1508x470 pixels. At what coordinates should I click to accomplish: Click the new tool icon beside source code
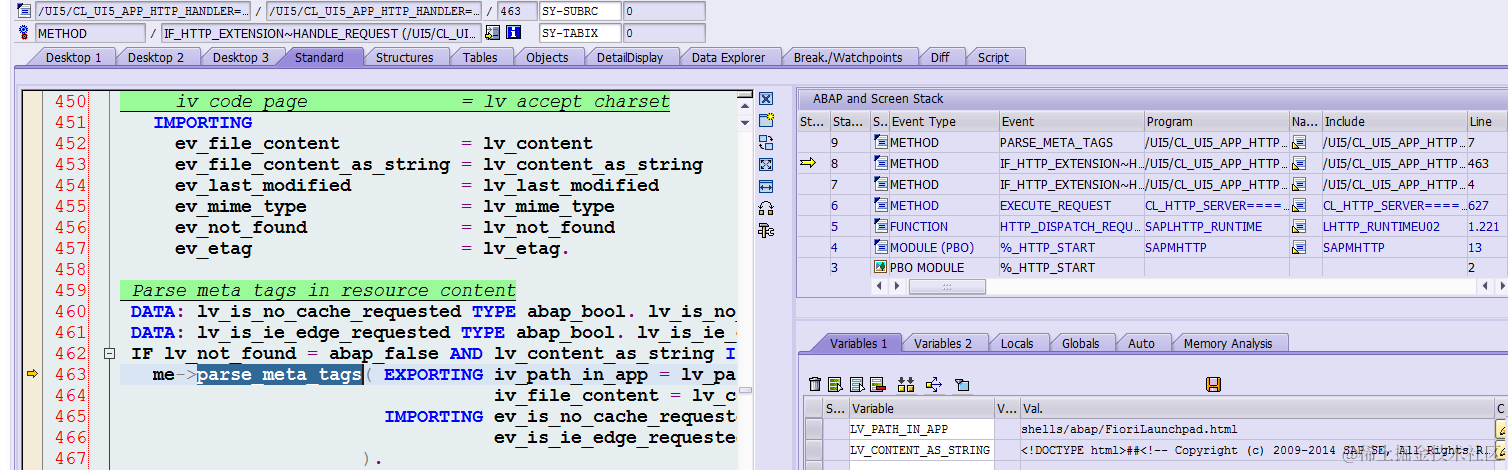pyautogui.click(x=766, y=120)
